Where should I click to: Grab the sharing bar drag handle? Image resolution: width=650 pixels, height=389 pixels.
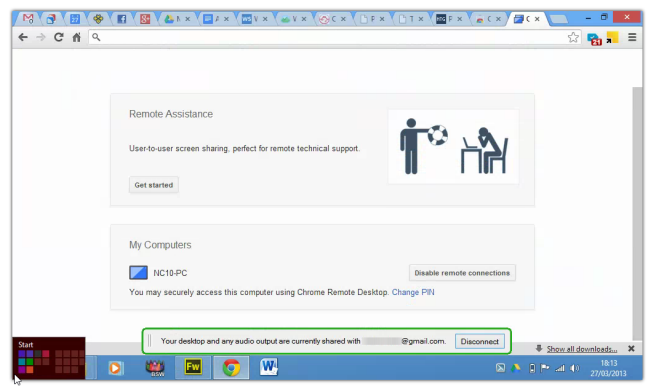click(x=150, y=341)
